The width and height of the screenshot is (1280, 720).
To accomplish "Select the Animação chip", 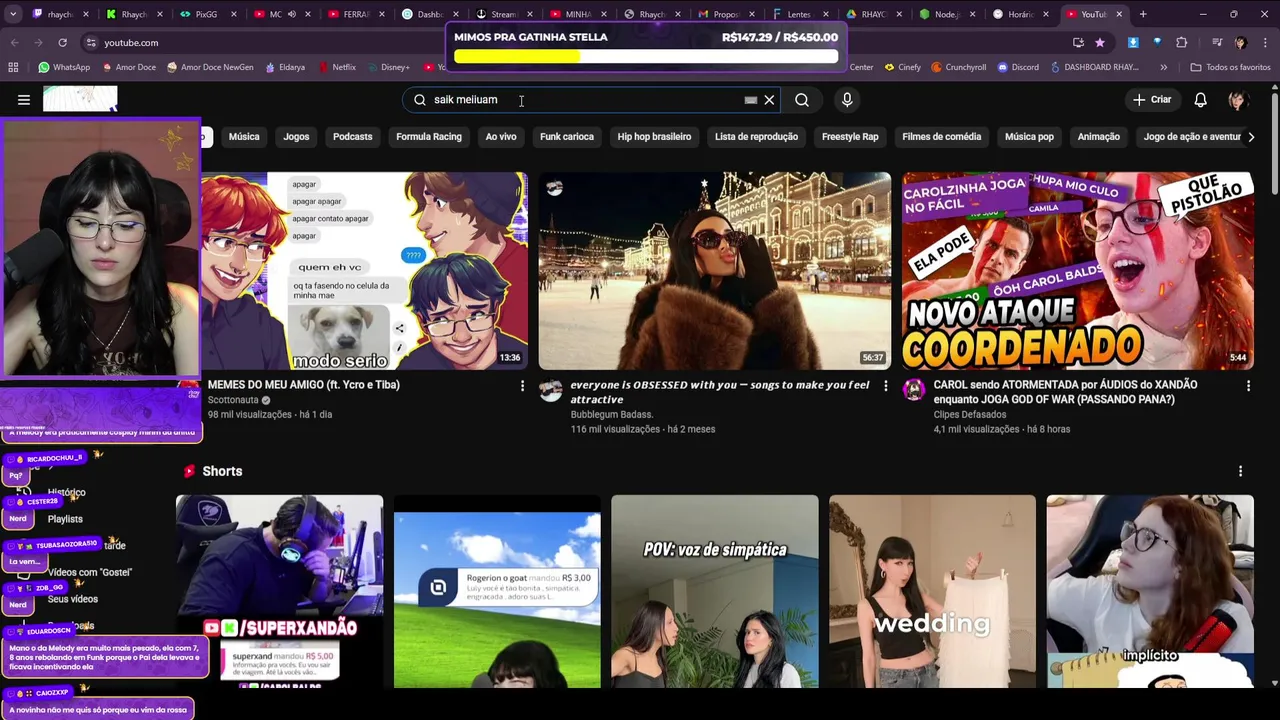I will tap(1099, 137).
